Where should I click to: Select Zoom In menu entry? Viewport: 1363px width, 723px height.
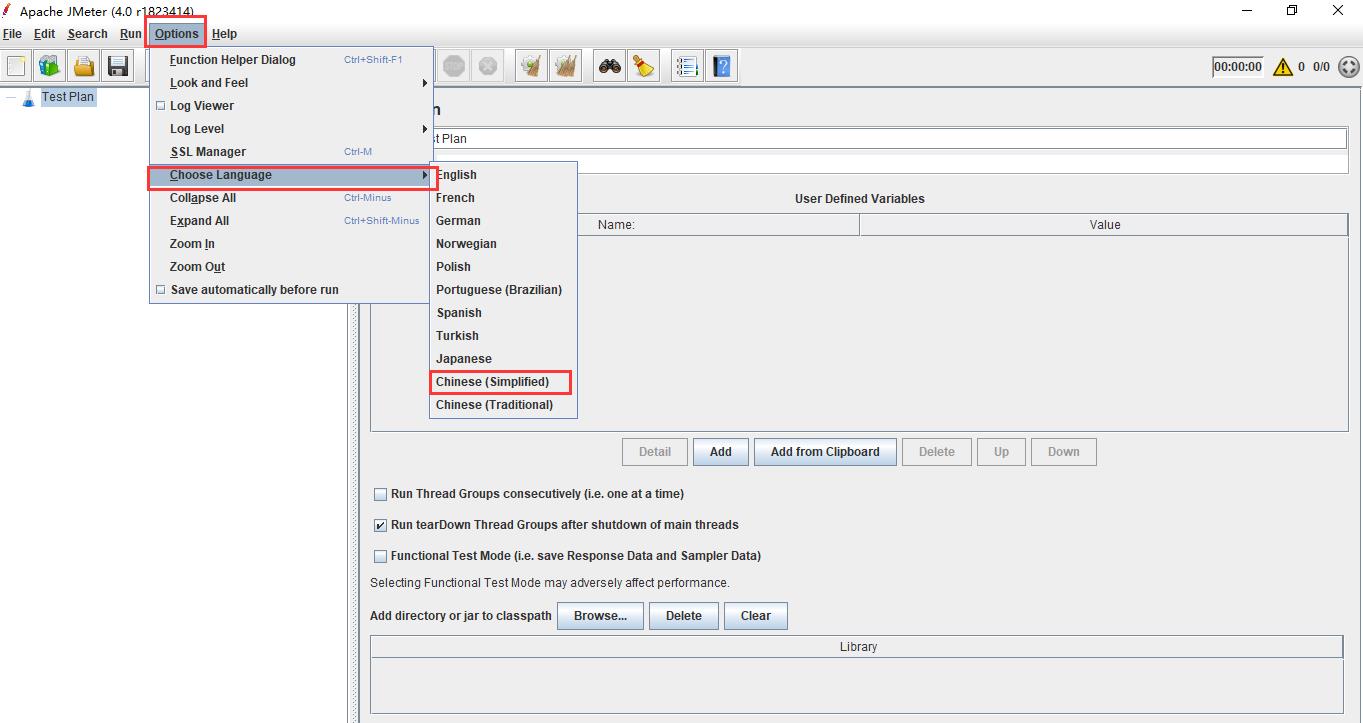pyautogui.click(x=291, y=244)
